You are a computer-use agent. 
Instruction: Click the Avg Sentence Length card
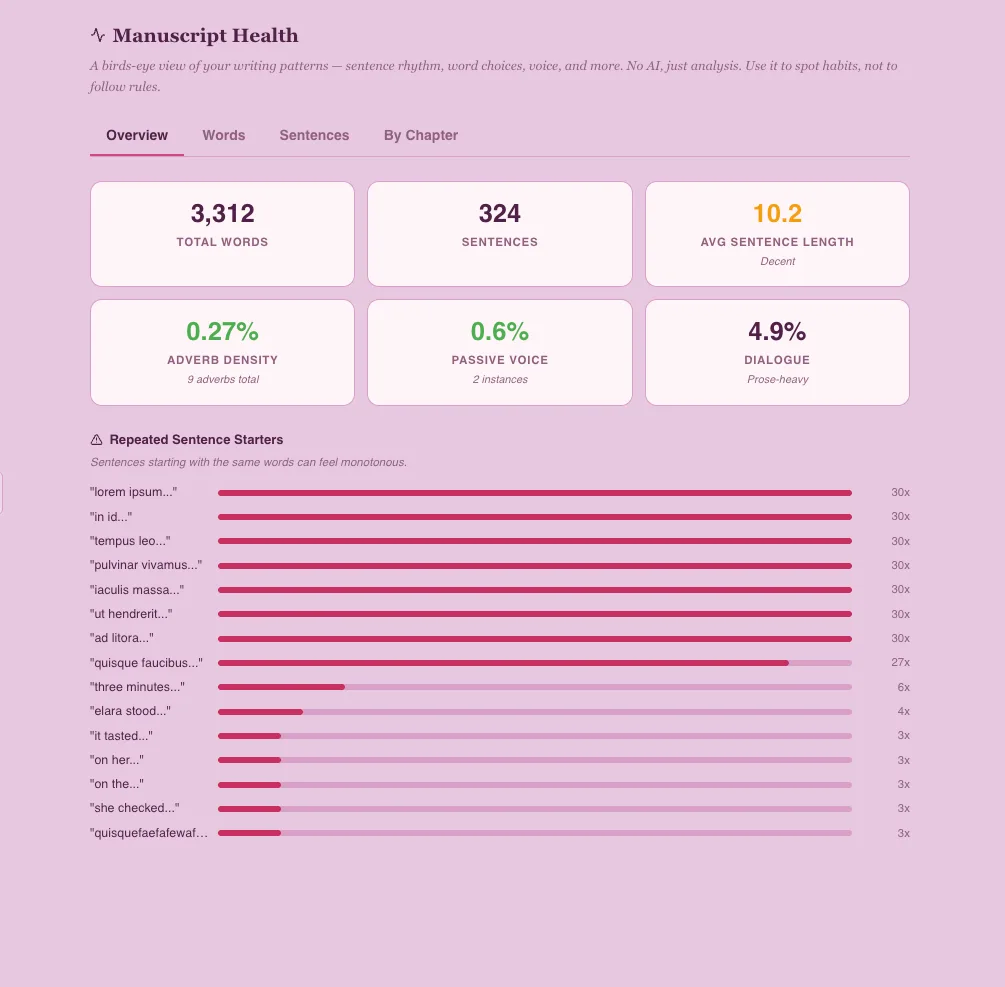pyautogui.click(x=777, y=233)
